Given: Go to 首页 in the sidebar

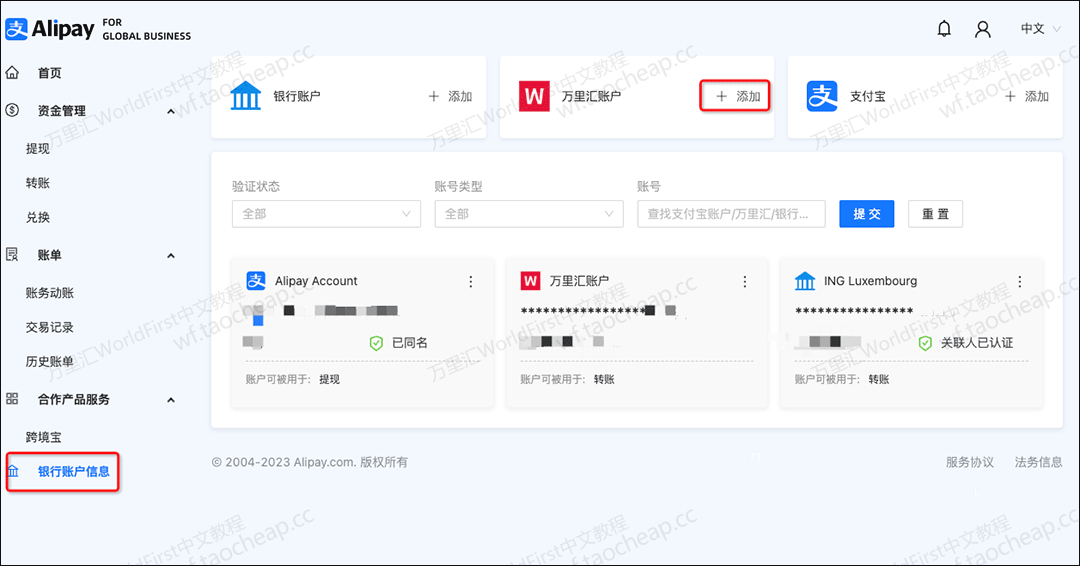Looking at the screenshot, I should click(50, 73).
